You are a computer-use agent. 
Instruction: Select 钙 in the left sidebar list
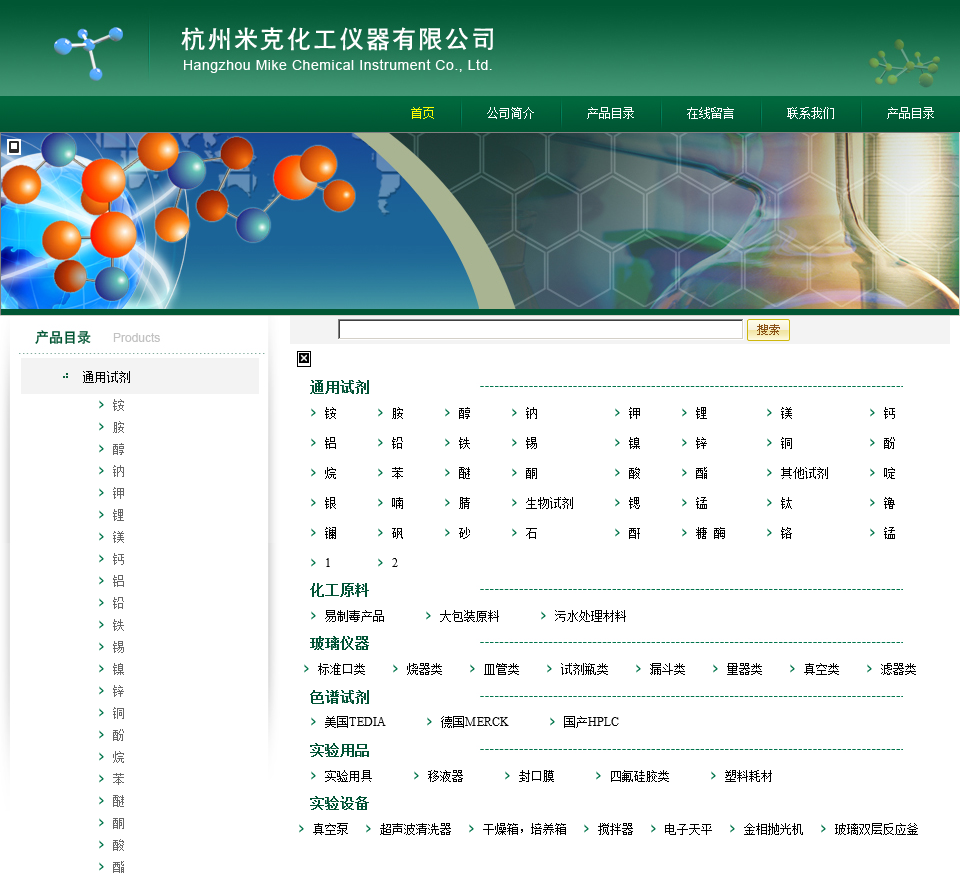coord(118,560)
